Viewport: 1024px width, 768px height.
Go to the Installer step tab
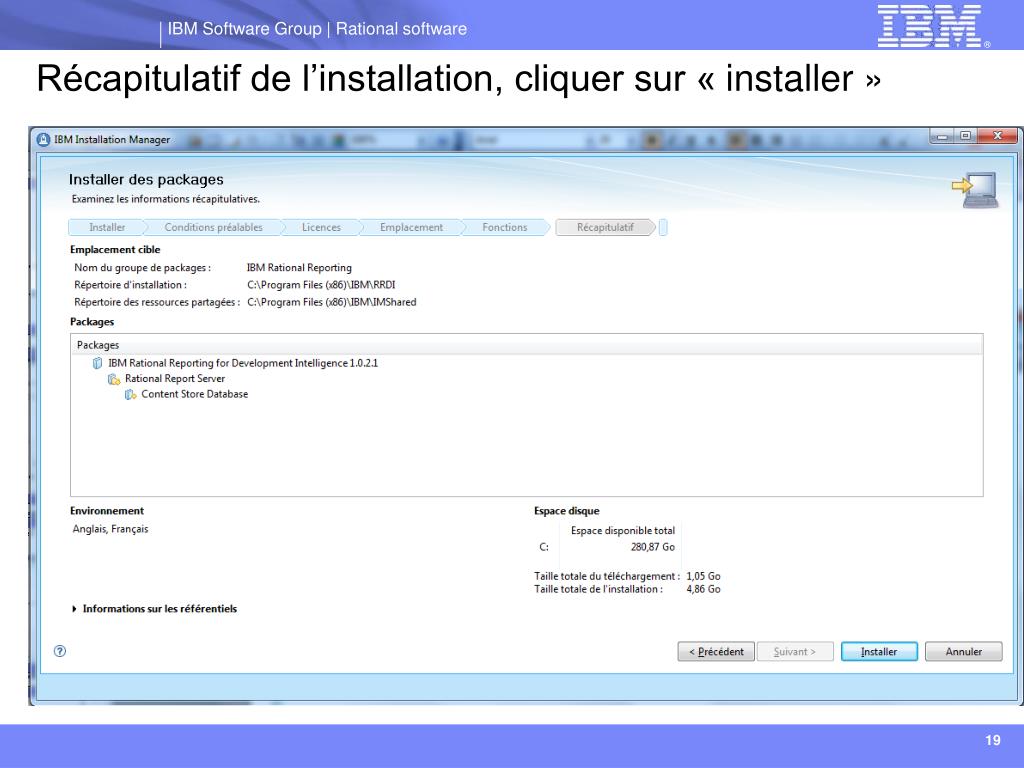[x=106, y=227]
